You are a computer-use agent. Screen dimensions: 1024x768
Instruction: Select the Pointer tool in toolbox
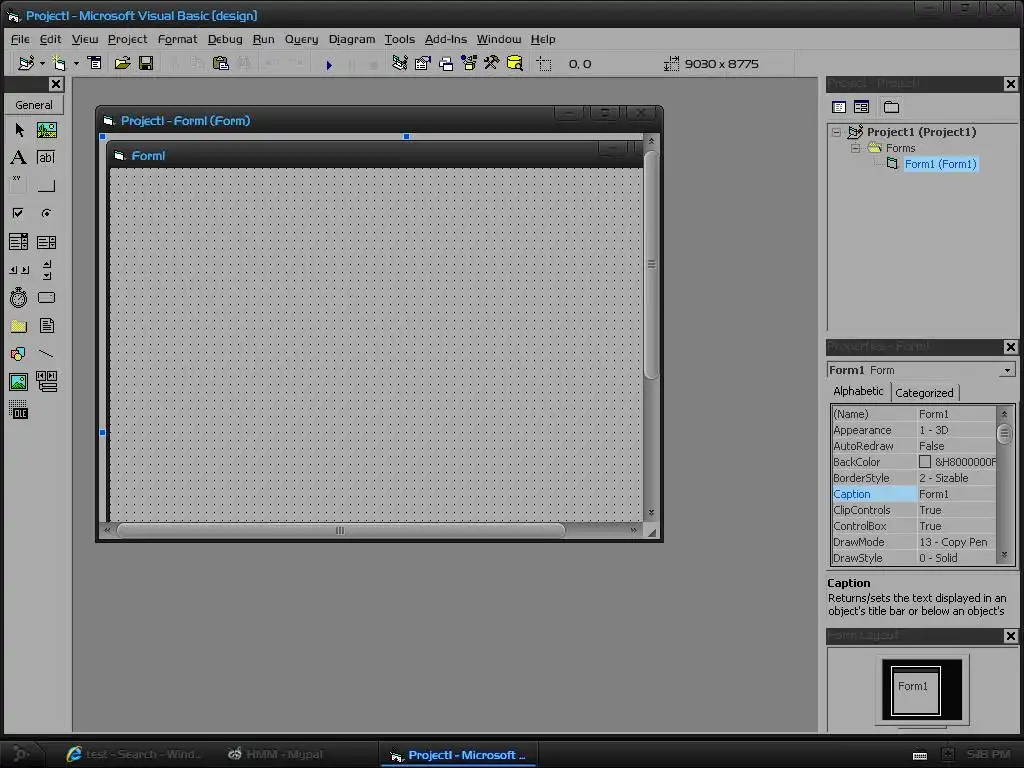19,130
